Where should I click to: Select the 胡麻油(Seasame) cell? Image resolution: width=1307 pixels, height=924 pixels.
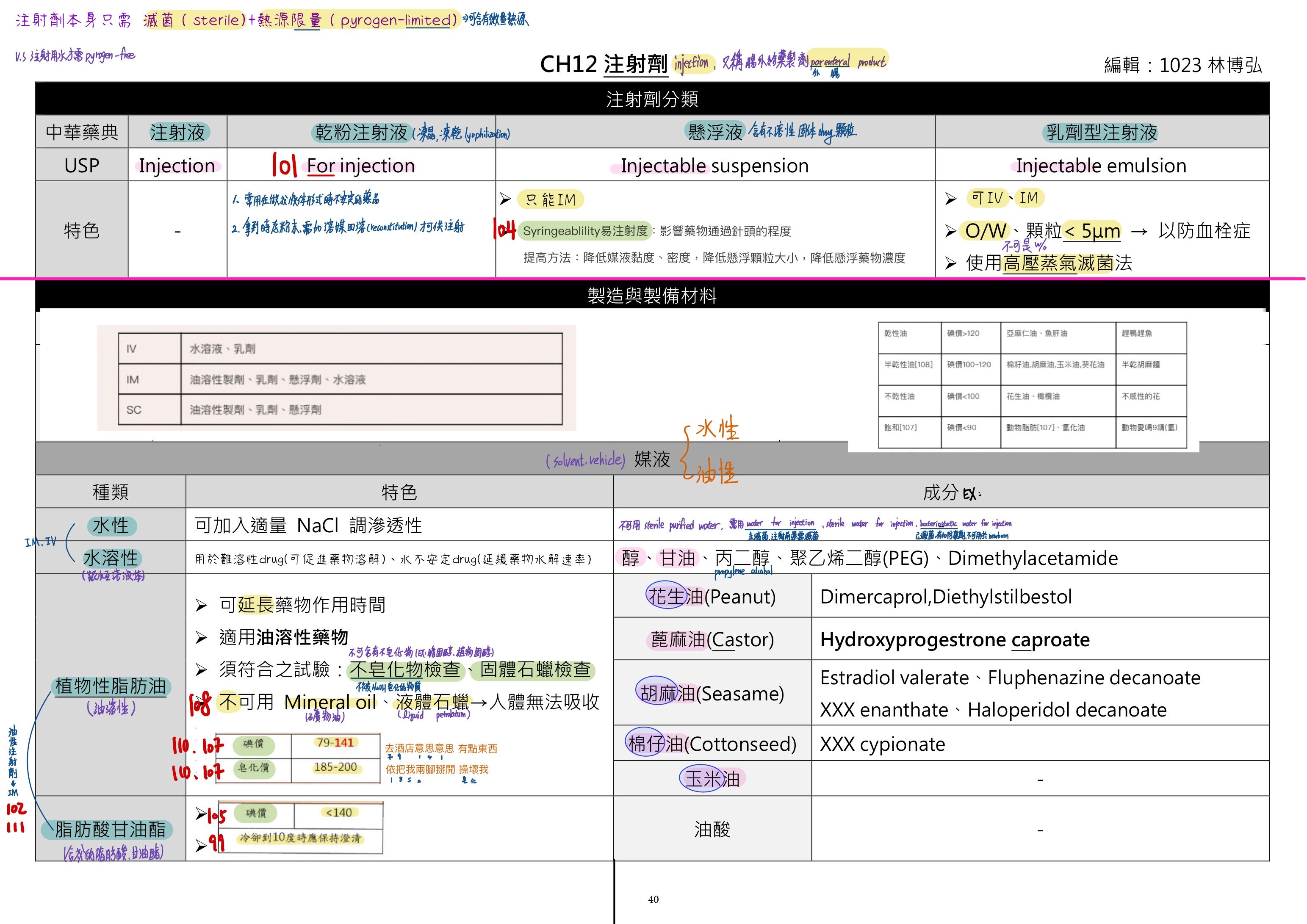[712, 693]
